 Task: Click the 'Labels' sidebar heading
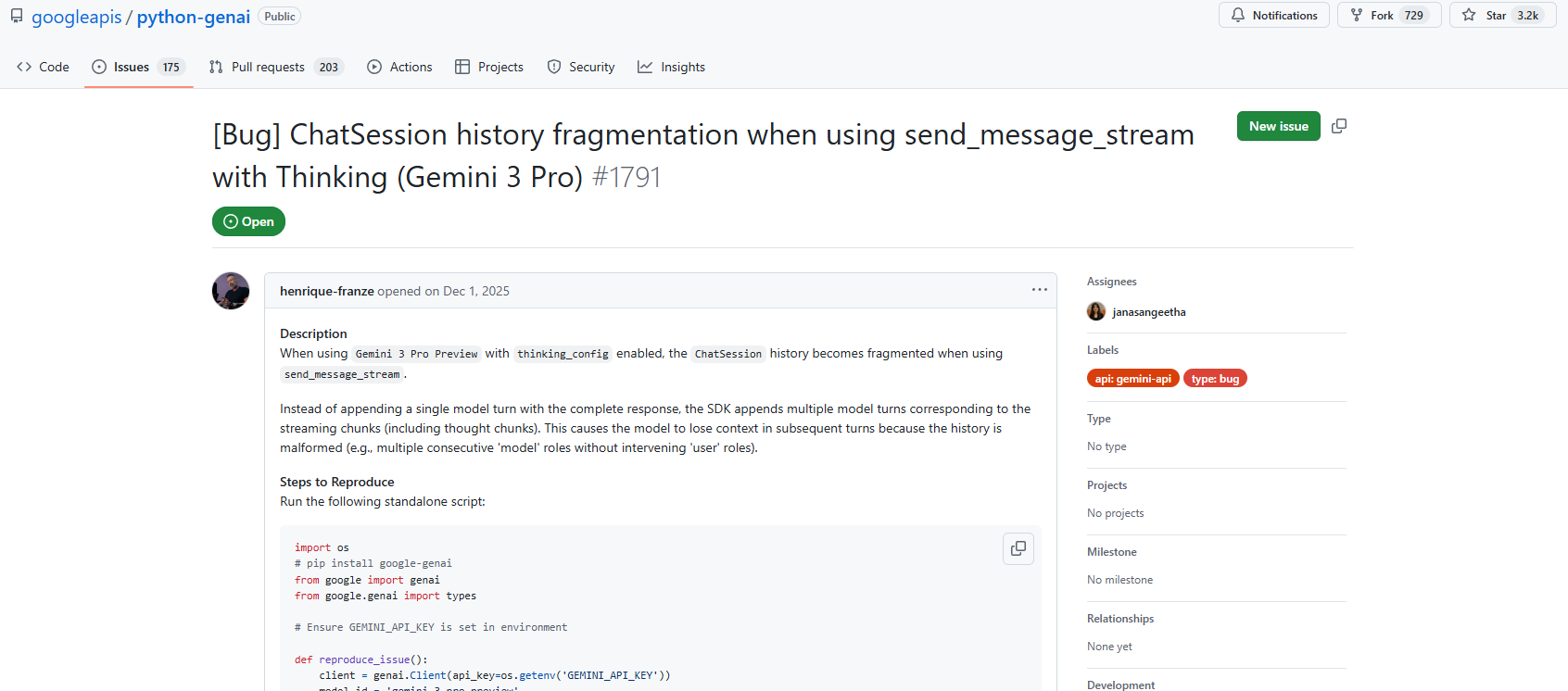(1103, 350)
